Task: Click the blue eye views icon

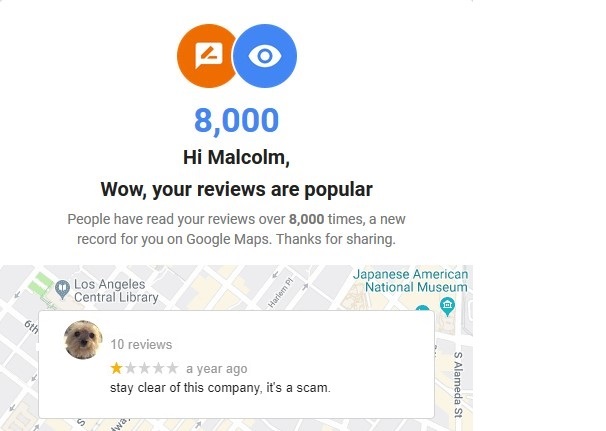Action: click(x=265, y=56)
